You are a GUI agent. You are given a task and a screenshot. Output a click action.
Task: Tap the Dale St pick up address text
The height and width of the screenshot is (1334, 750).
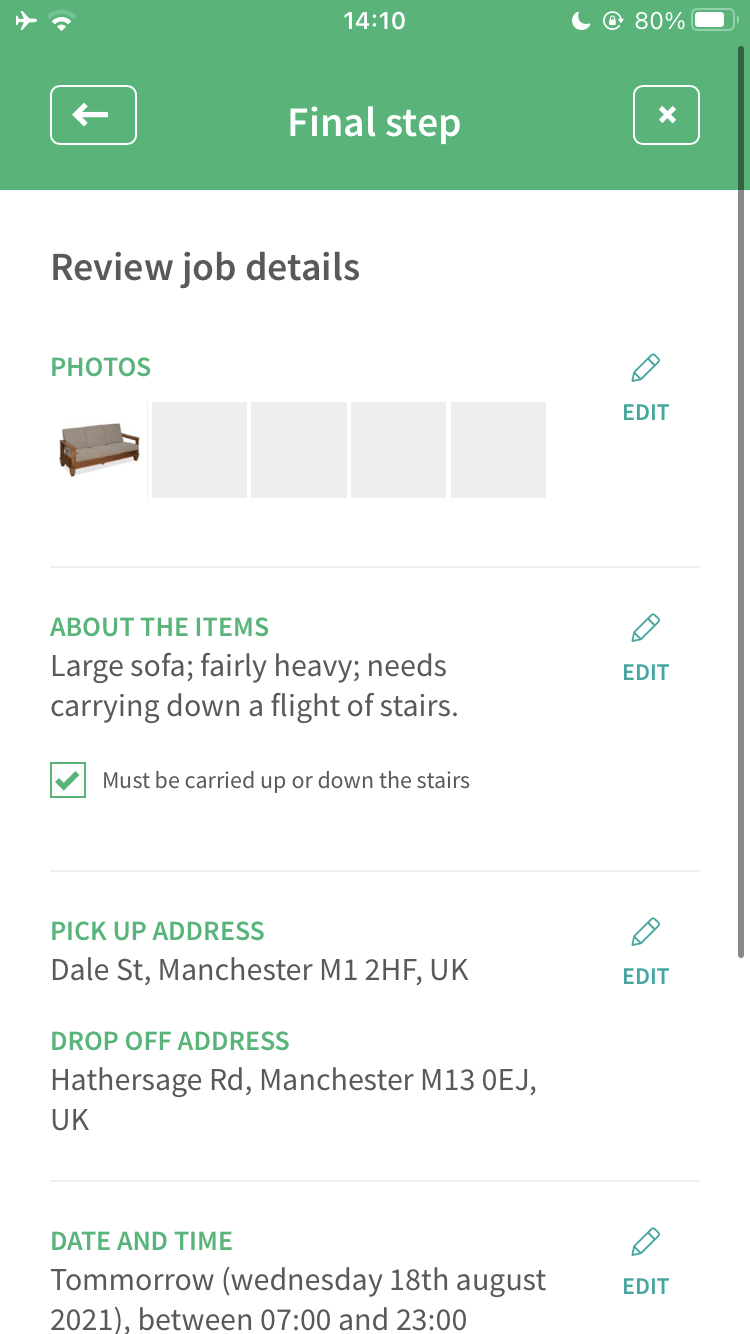(x=260, y=970)
